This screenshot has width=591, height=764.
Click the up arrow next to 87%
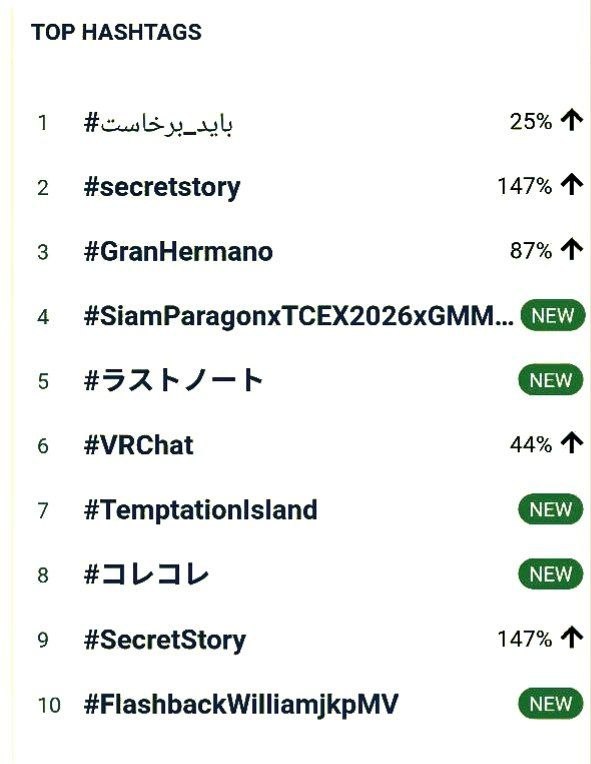572,250
